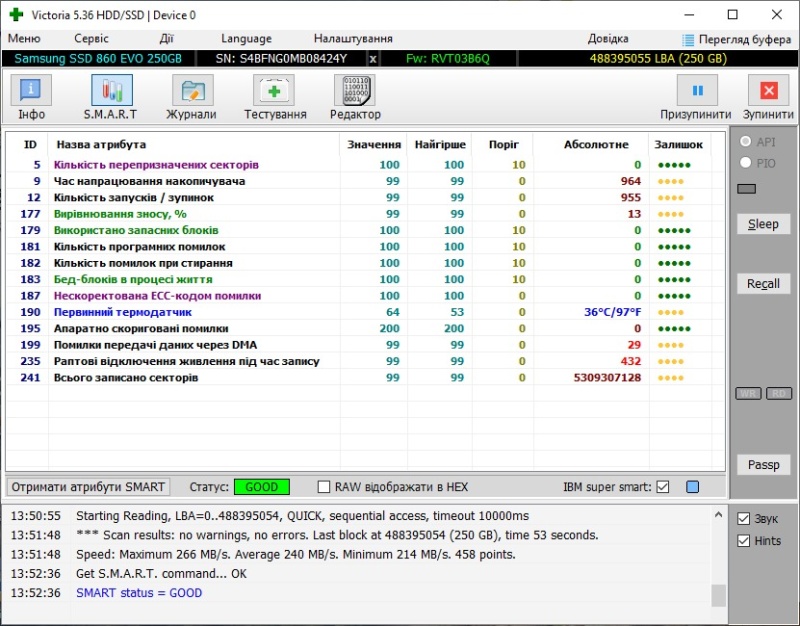The height and width of the screenshot is (626, 800).
Task: Toggle the Hints checkbox
Action: click(x=743, y=541)
